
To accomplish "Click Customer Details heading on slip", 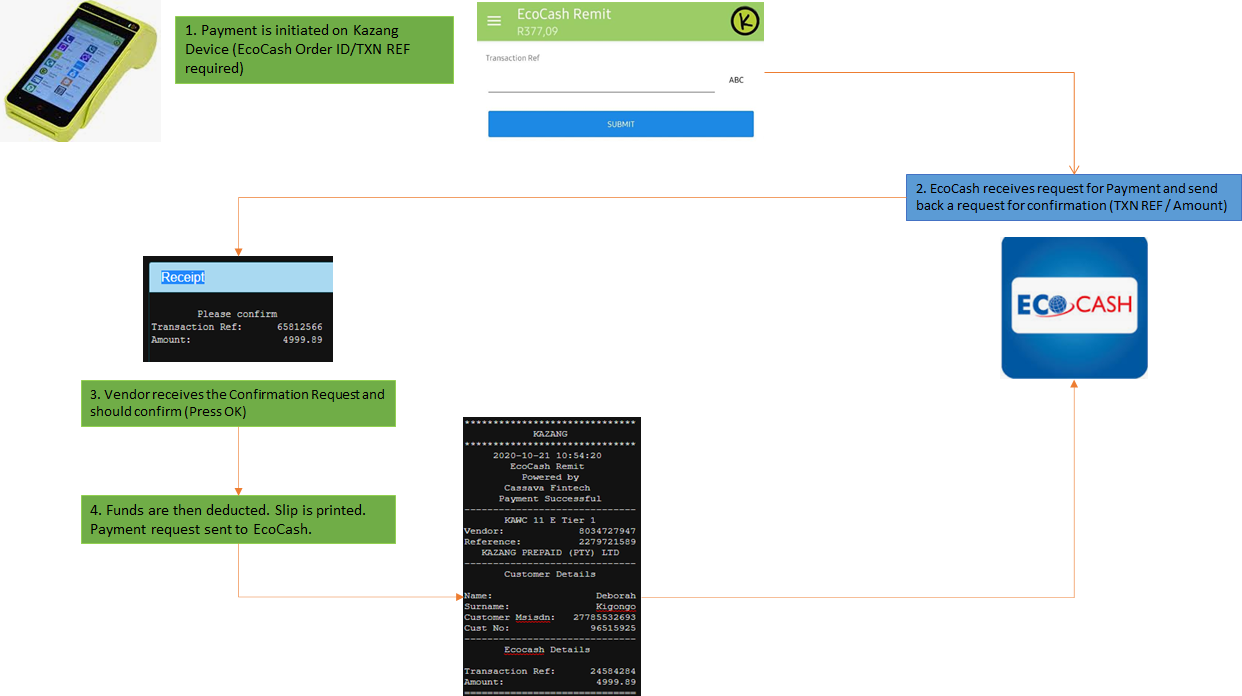I will point(550,574).
